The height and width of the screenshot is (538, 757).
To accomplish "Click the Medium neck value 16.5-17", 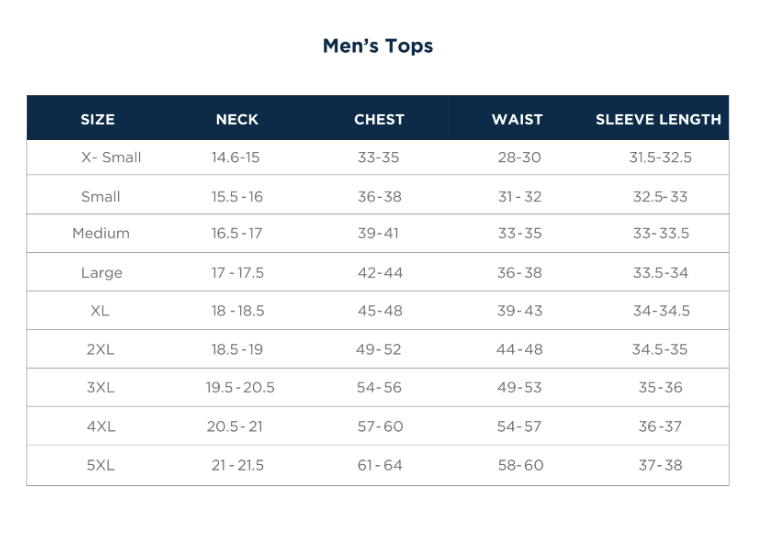I will tap(236, 234).
